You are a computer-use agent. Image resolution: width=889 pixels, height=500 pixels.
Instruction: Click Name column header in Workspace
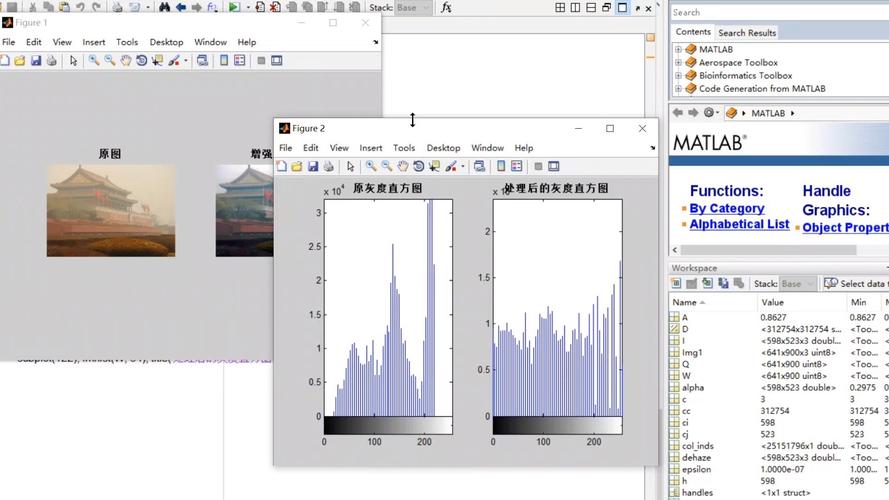[713, 302]
